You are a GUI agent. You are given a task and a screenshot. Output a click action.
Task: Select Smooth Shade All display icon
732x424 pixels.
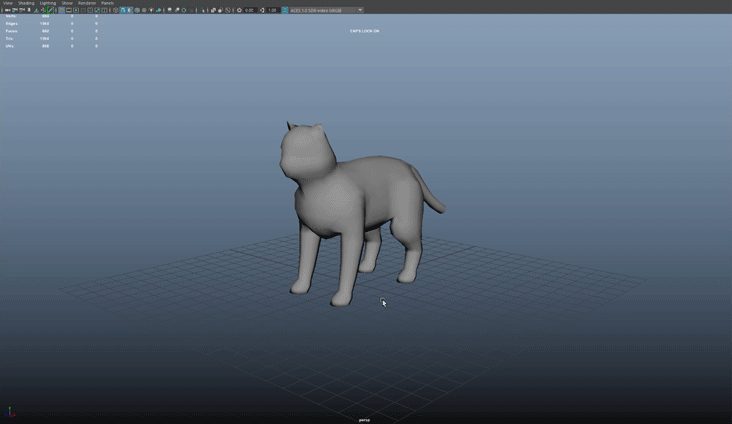123,10
